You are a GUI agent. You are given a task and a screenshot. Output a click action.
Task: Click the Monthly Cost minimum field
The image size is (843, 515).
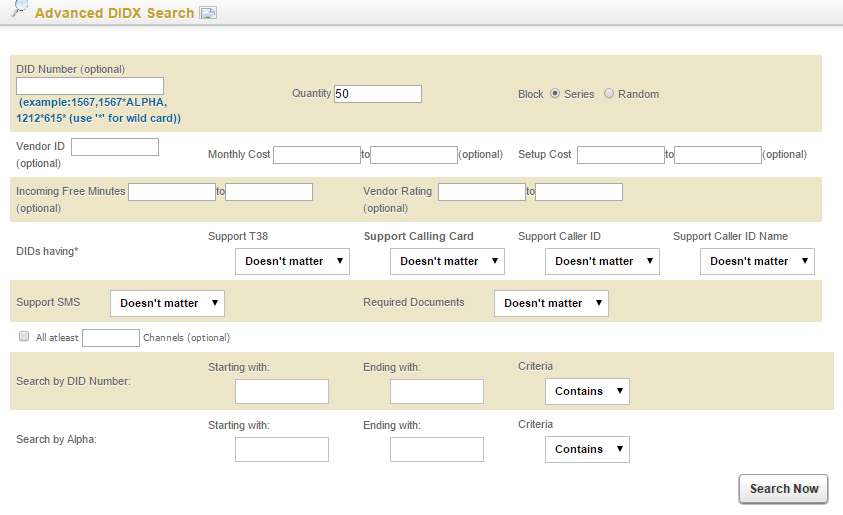(316, 155)
